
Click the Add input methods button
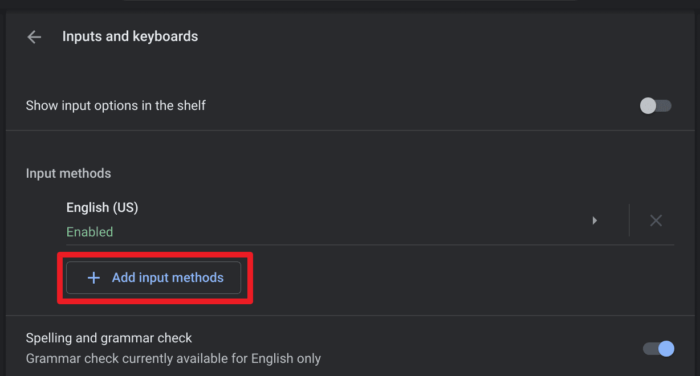click(x=154, y=278)
